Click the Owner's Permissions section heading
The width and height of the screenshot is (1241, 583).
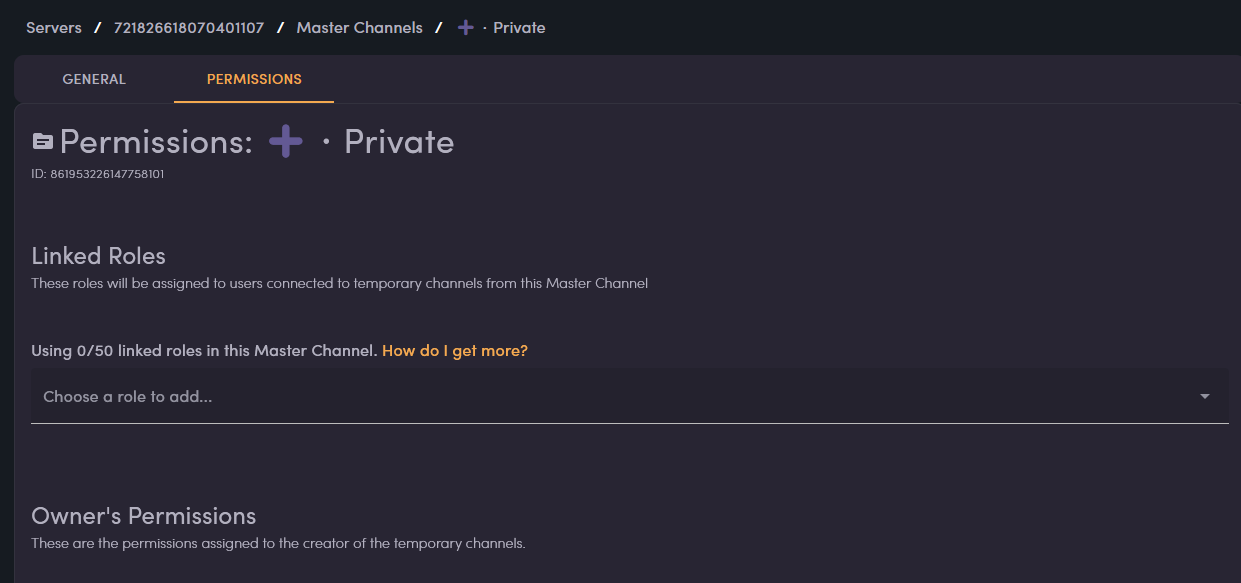(x=144, y=516)
